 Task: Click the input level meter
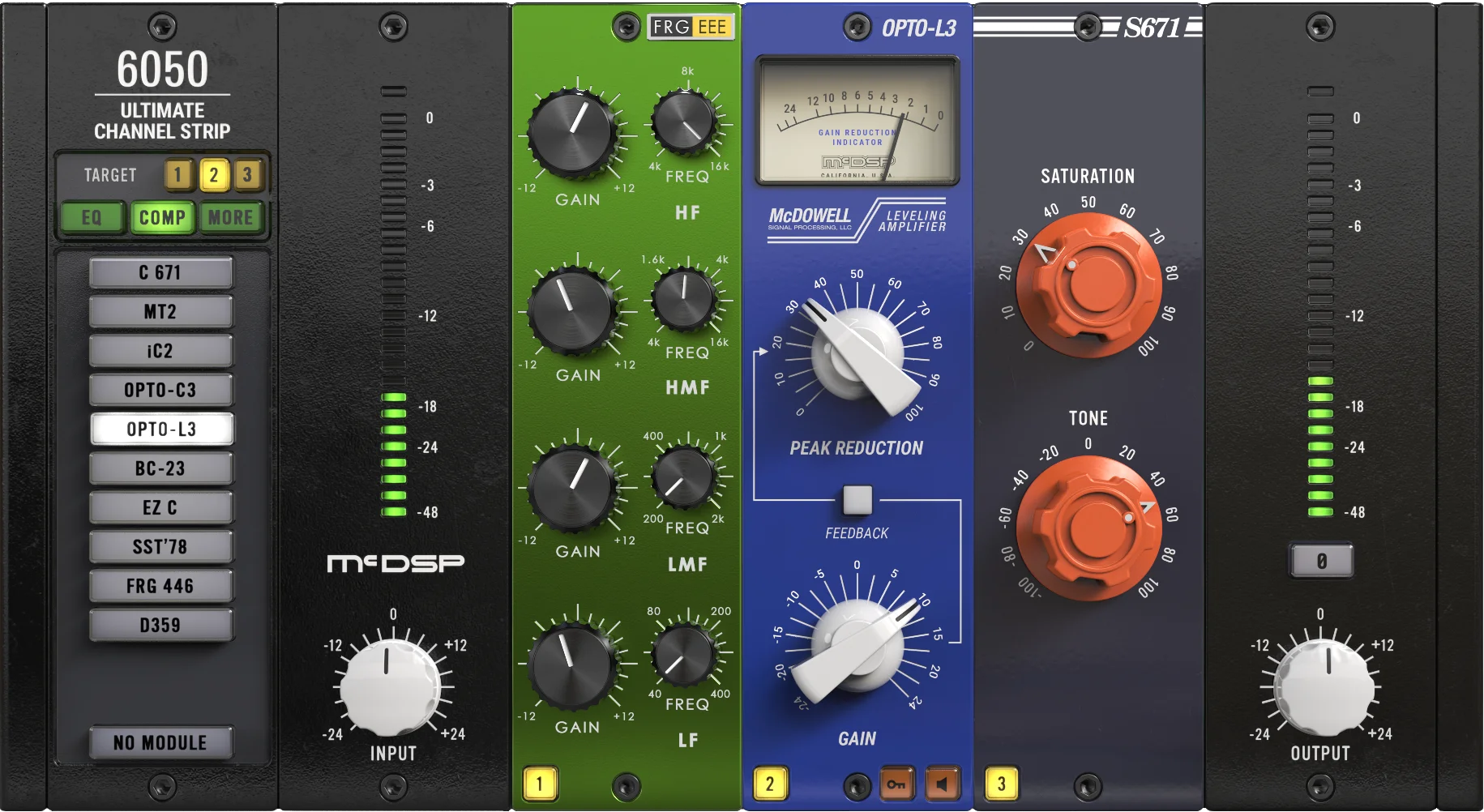[x=394, y=301]
